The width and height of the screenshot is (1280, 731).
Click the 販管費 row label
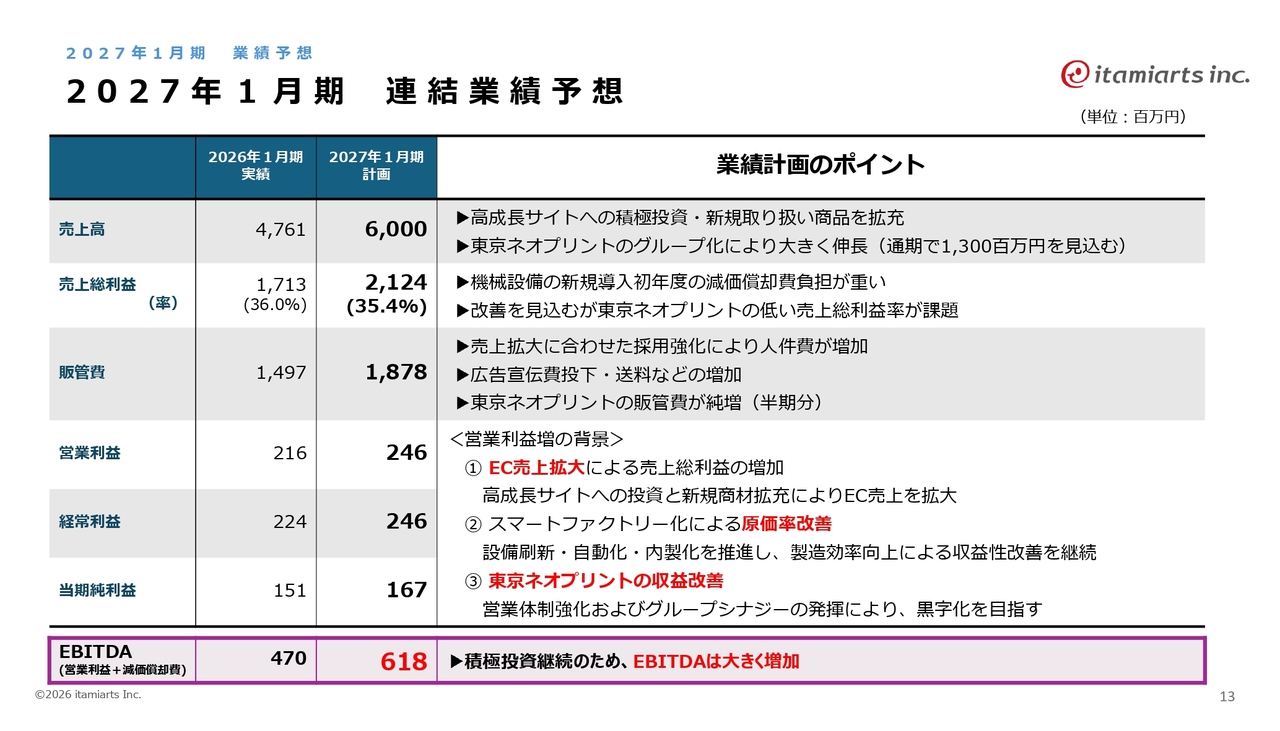pos(81,372)
